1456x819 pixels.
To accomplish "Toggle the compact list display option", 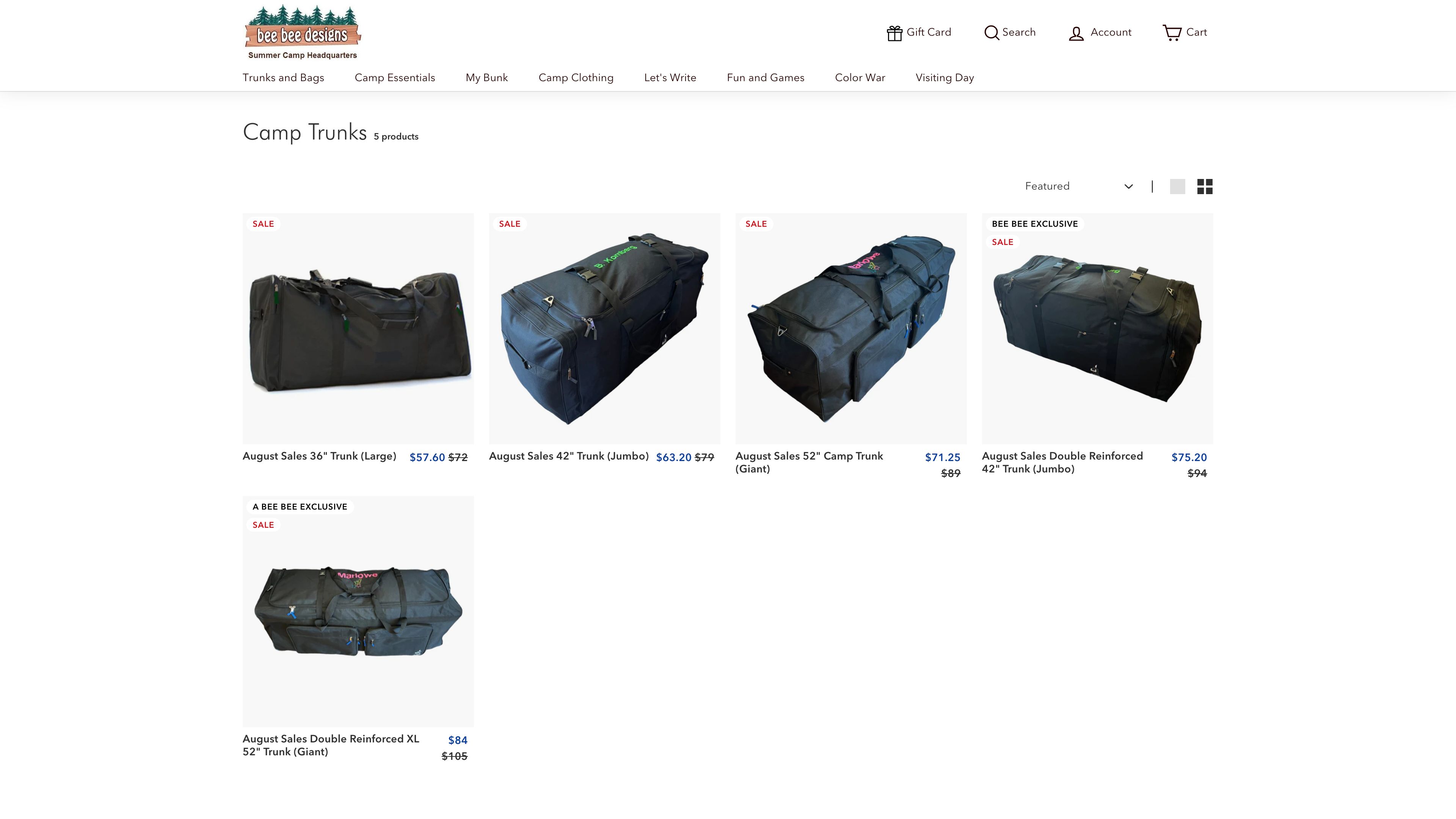I will tap(1178, 187).
